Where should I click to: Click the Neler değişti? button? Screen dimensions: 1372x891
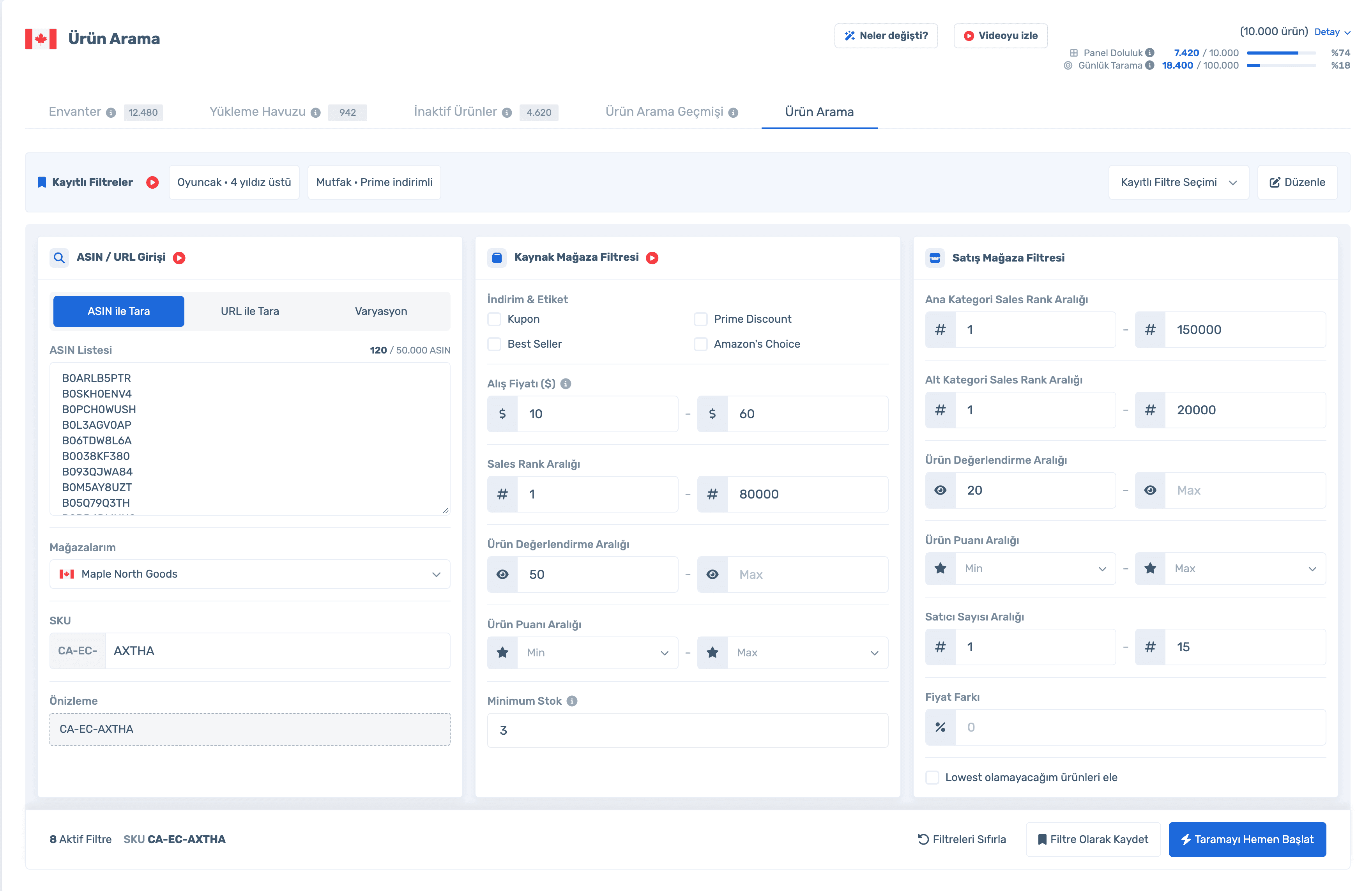tap(886, 36)
